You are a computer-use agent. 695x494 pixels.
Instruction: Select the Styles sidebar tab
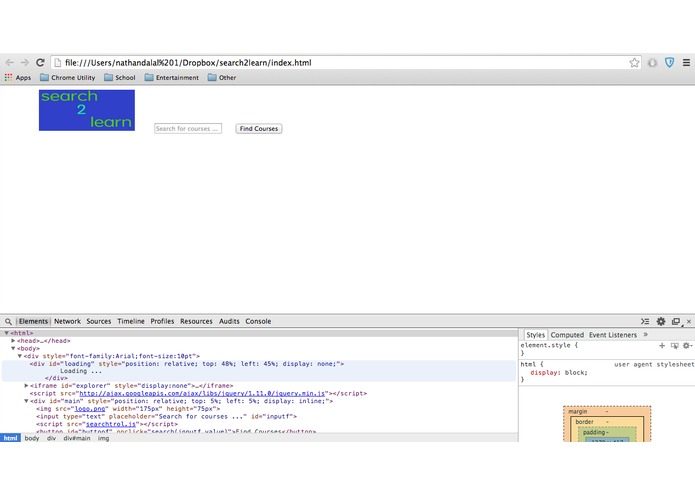[535, 335]
